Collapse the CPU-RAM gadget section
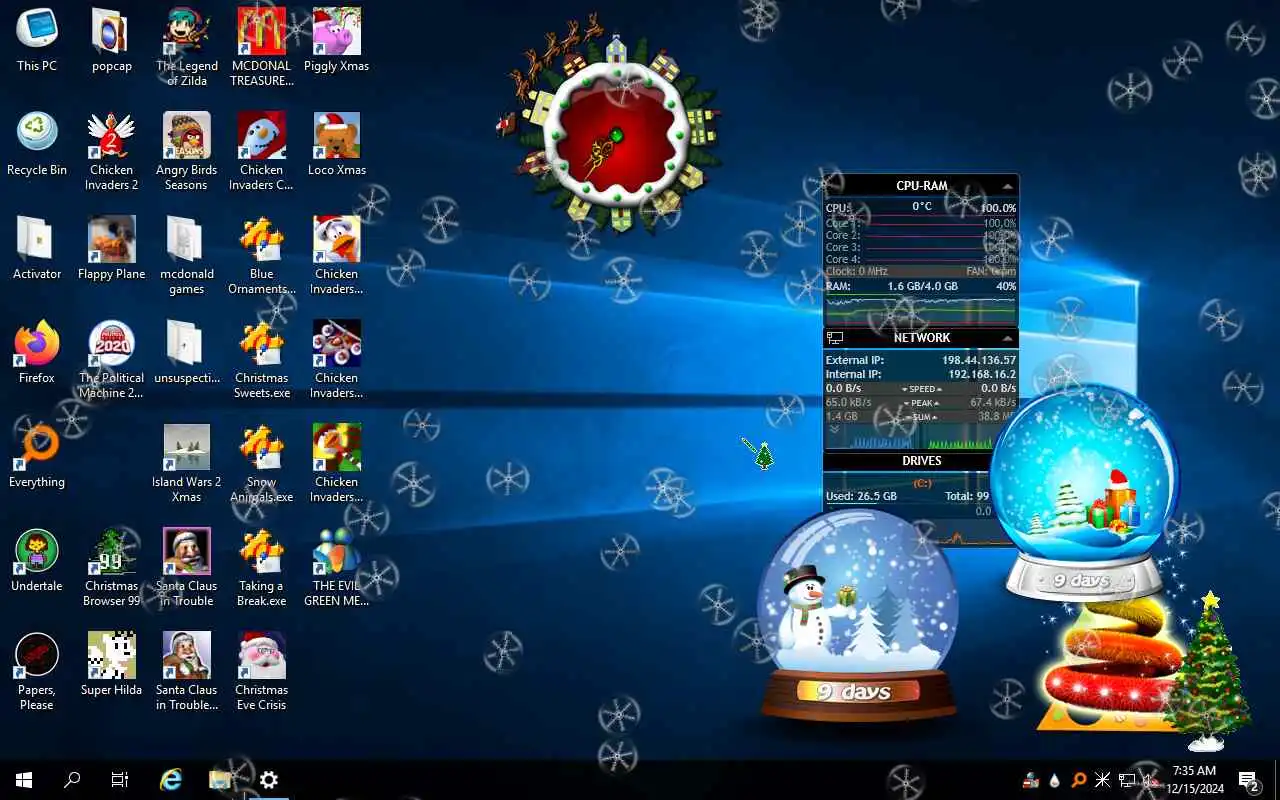Screen dimensions: 1280x800 (1008, 186)
